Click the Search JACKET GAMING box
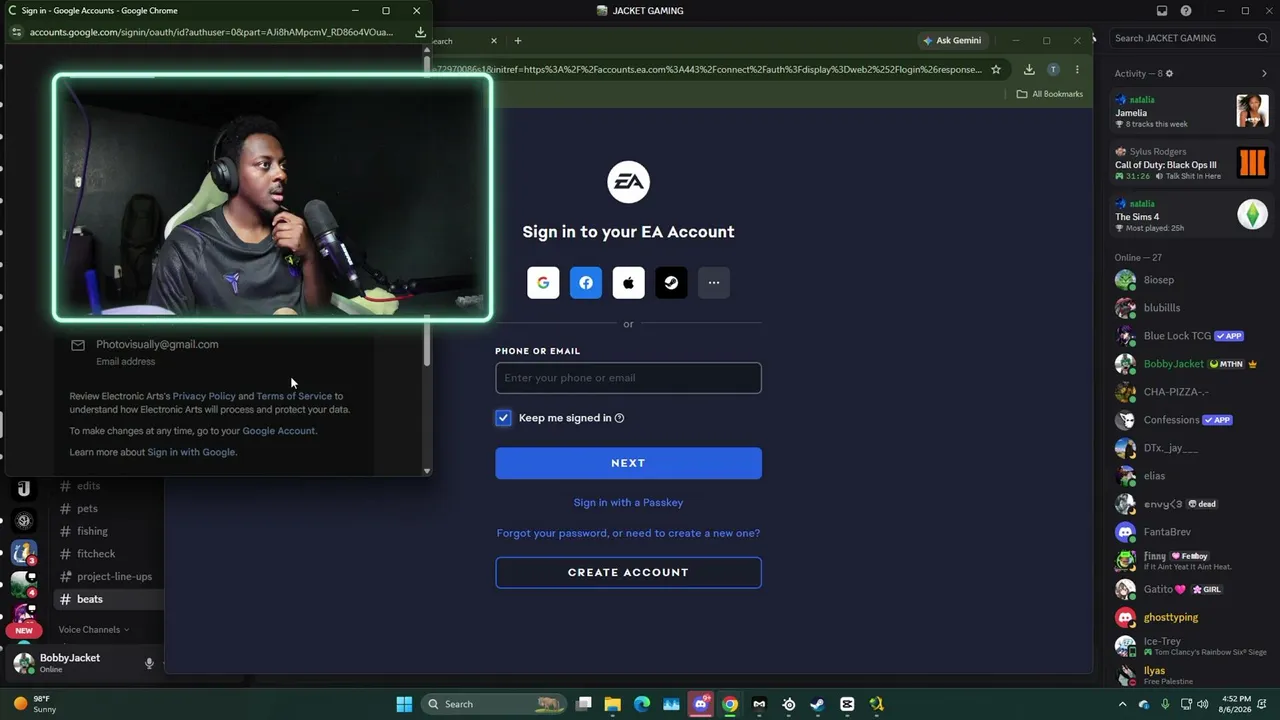Viewport: 1280px width, 720px height. coord(1191,38)
